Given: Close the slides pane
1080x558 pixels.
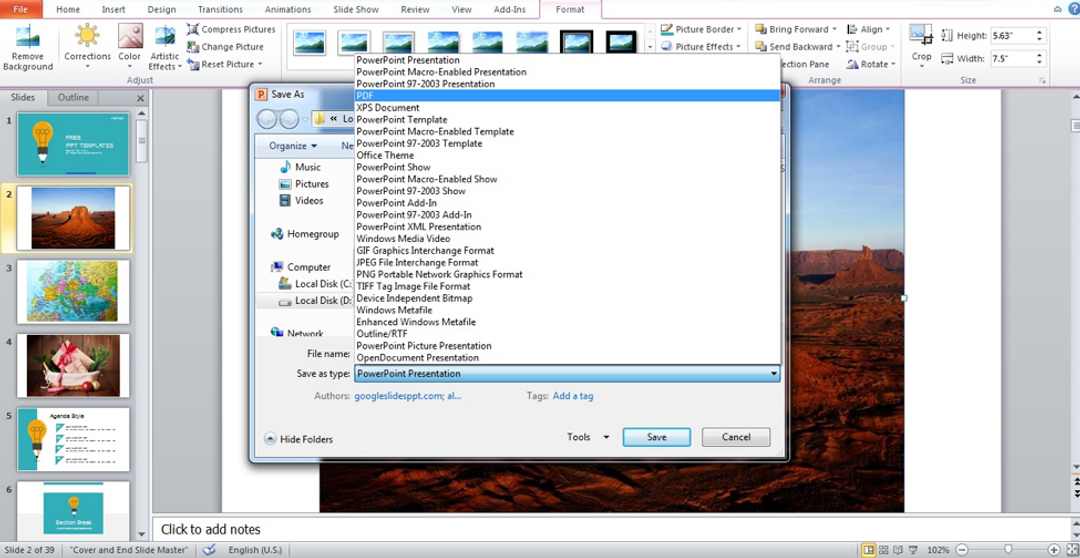Looking at the screenshot, I should (141, 99).
